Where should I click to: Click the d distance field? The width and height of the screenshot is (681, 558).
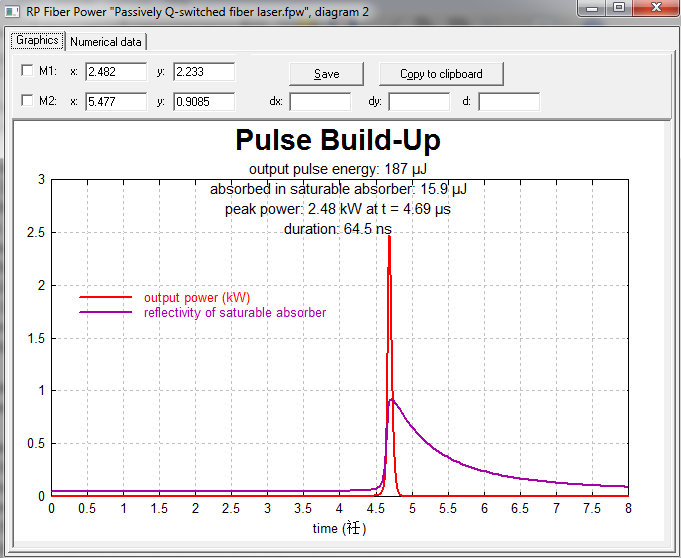pyautogui.click(x=508, y=102)
